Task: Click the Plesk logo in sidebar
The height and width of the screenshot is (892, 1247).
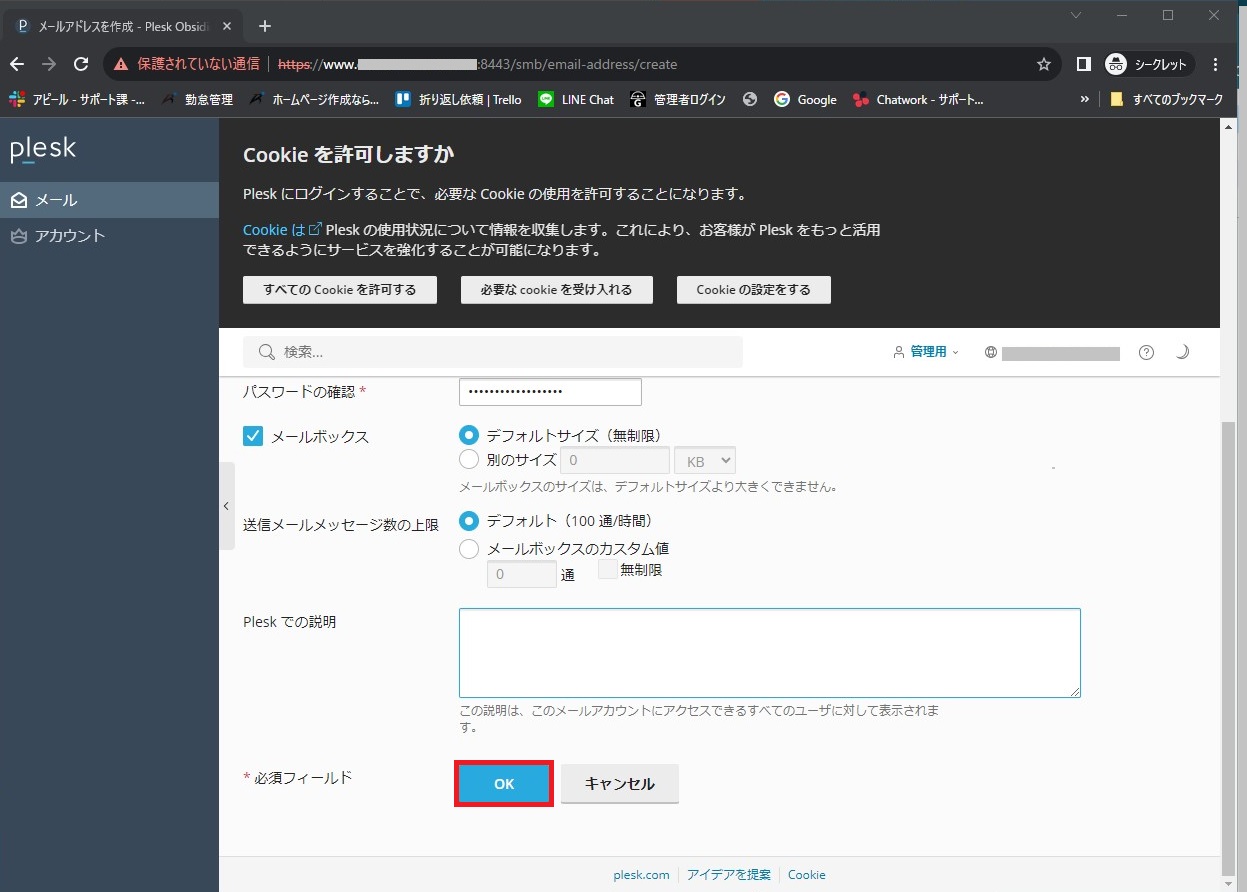Action: coord(43,150)
